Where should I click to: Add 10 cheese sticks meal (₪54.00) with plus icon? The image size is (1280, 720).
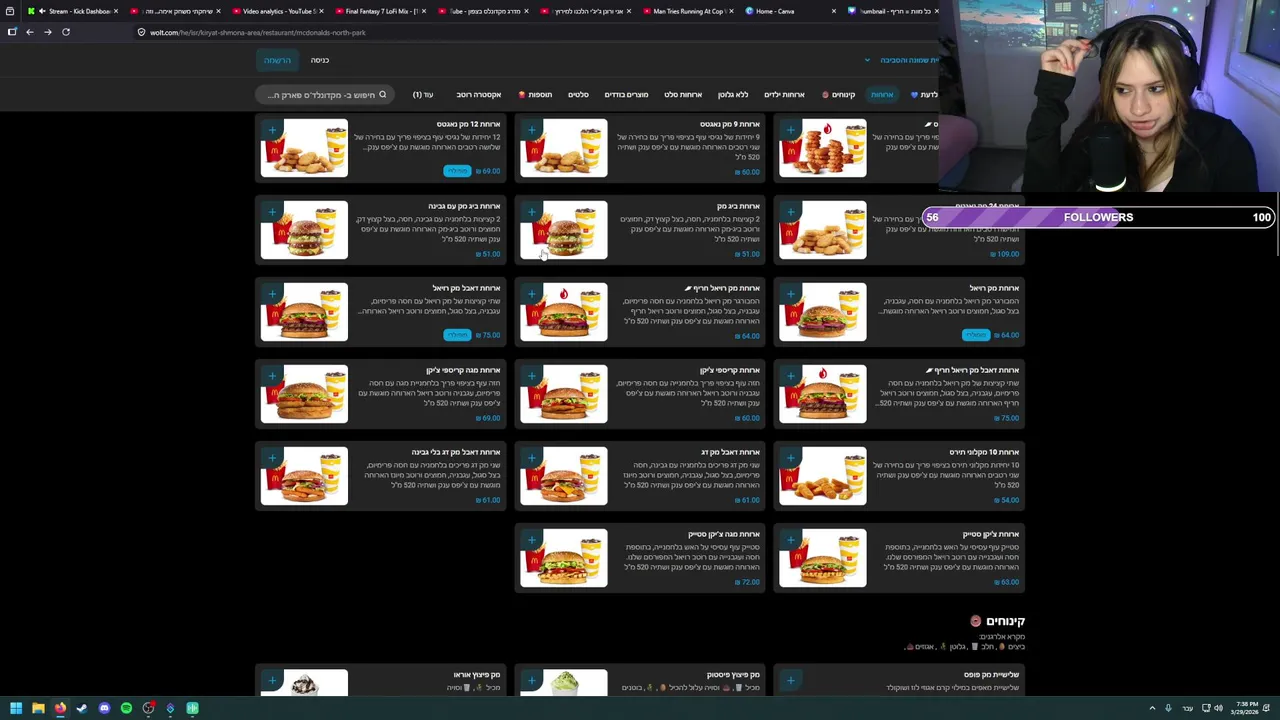[x=790, y=458]
